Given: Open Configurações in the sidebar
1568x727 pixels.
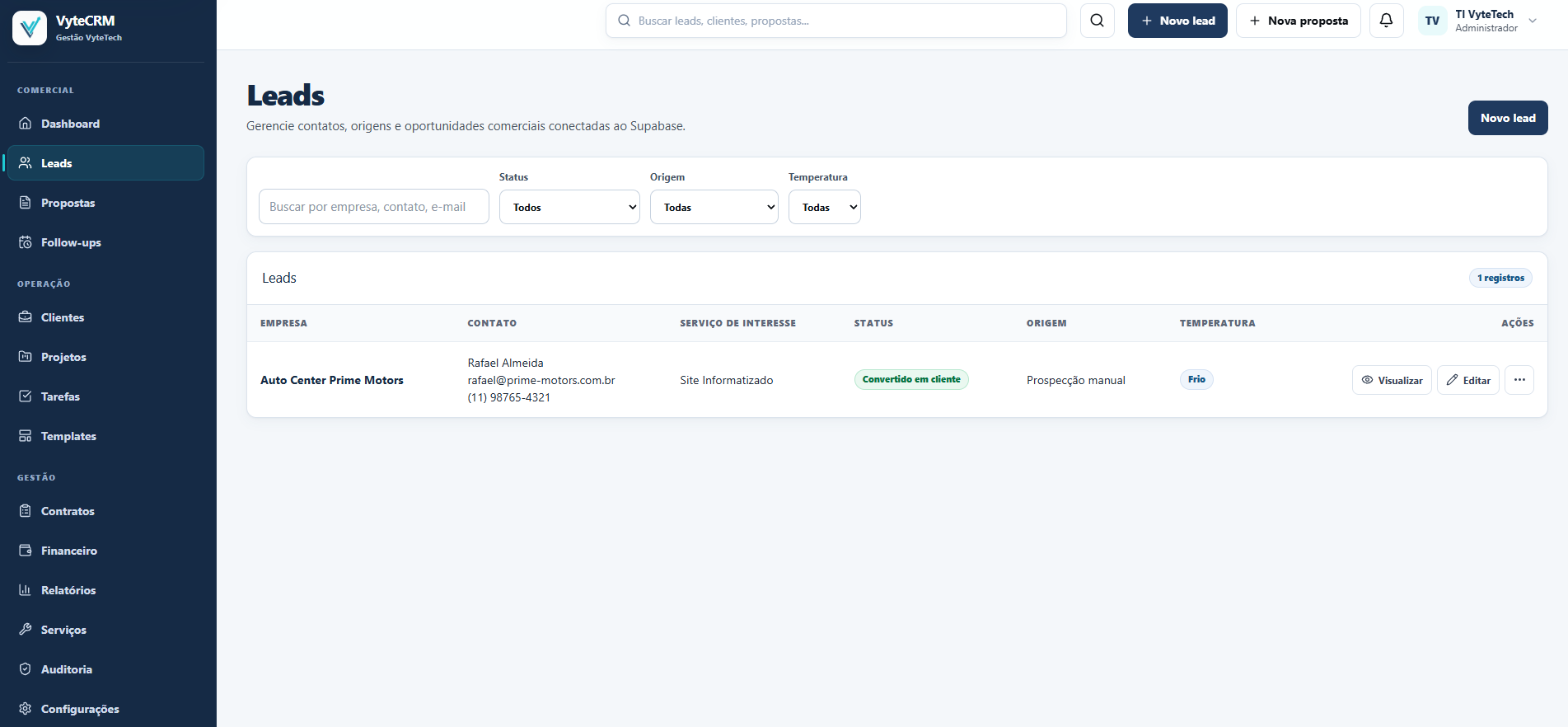Looking at the screenshot, I should pyautogui.click(x=105, y=709).
